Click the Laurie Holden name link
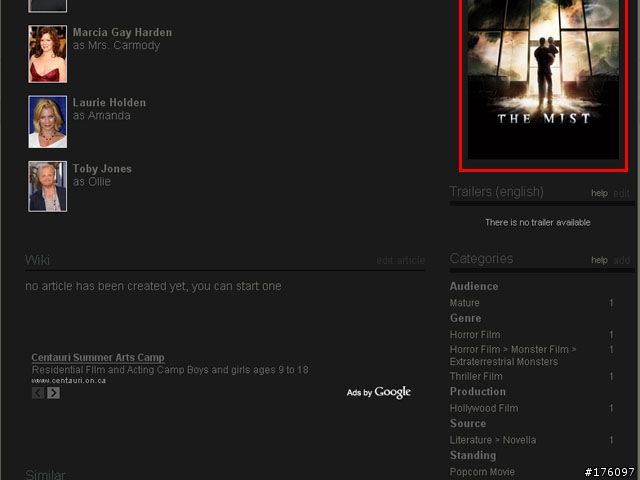This screenshot has height=480, width=640. pos(109,102)
